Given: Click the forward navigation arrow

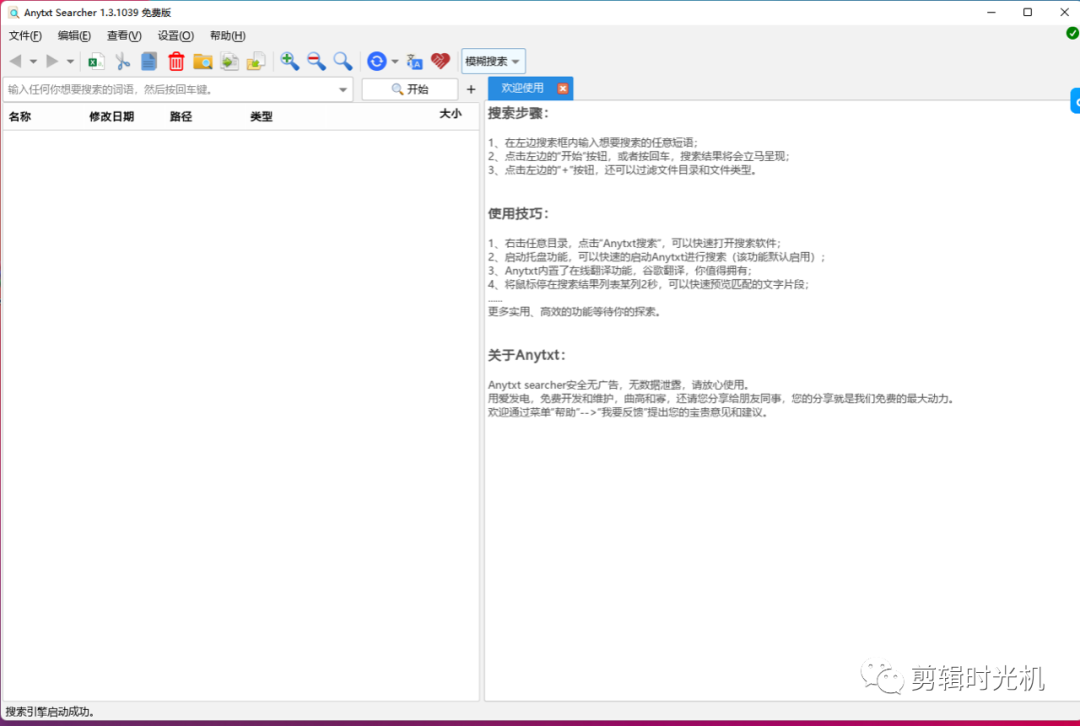Looking at the screenshot, I should [52, 61].
